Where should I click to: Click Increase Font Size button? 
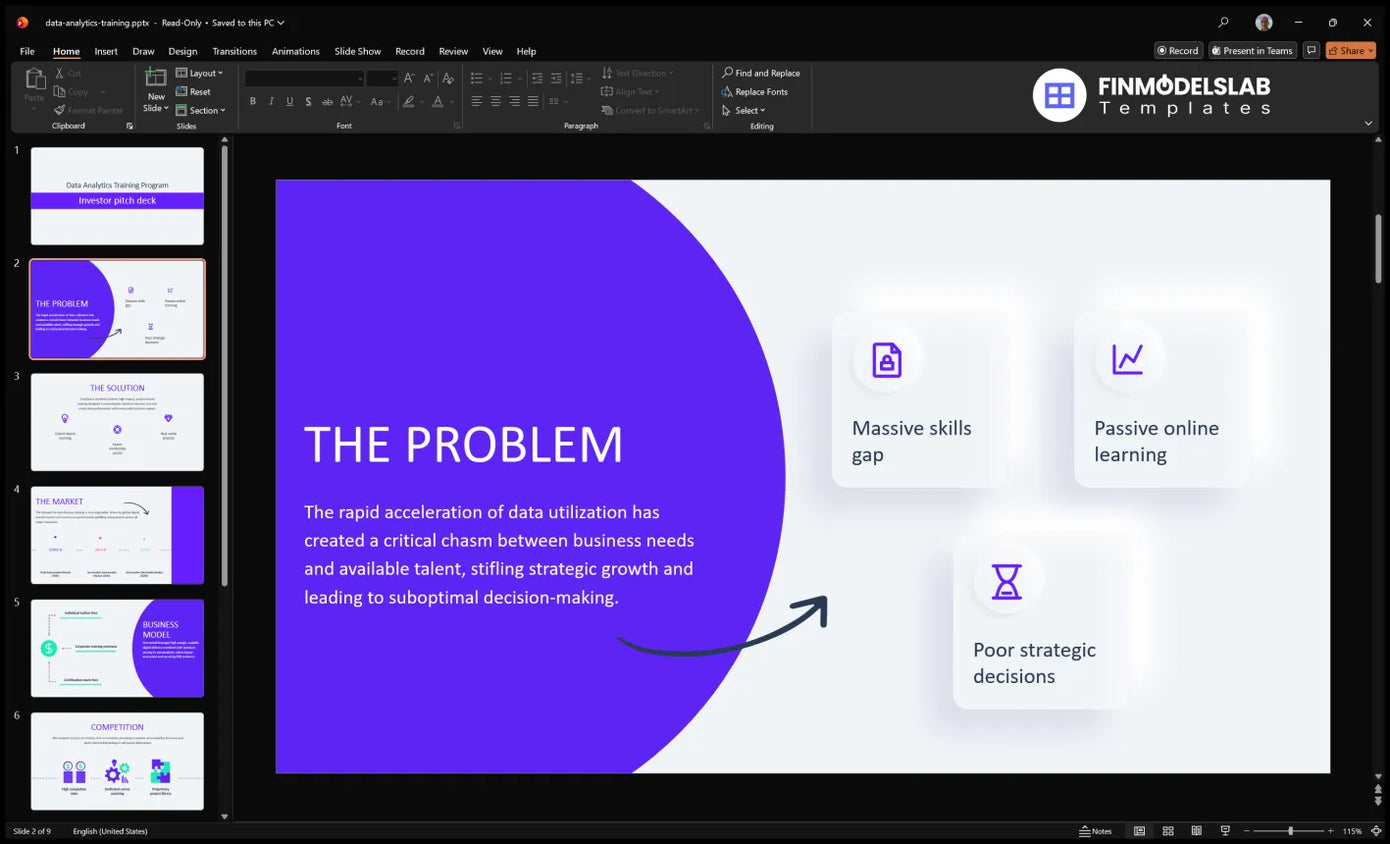409,78
